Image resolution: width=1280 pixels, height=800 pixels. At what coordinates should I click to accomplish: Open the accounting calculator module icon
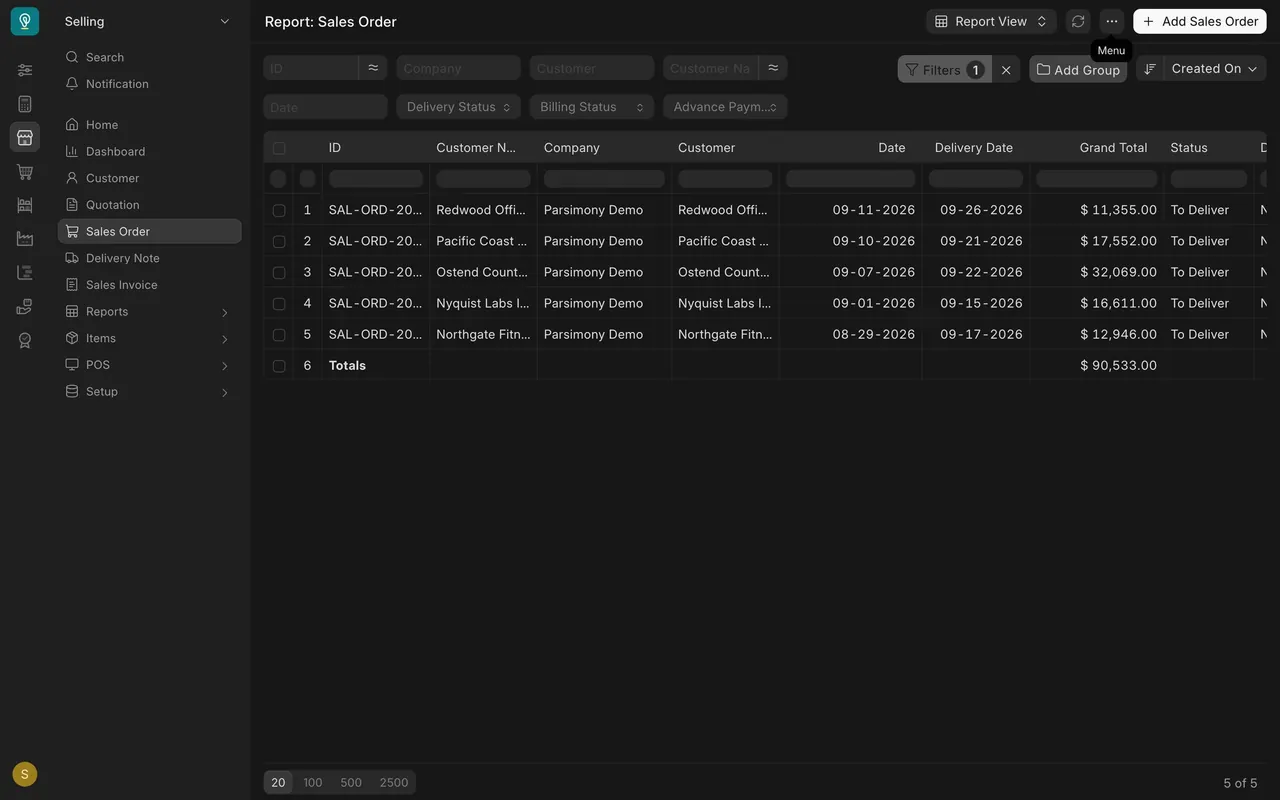[x=25, y=104]
